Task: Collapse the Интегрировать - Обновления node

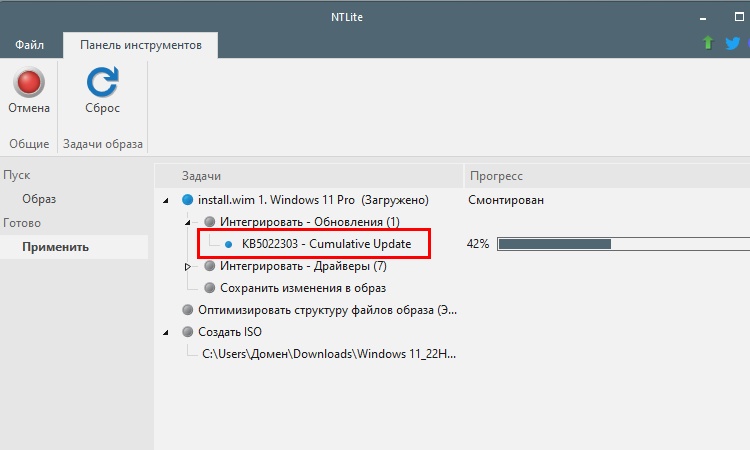Action: click(188, 222)
